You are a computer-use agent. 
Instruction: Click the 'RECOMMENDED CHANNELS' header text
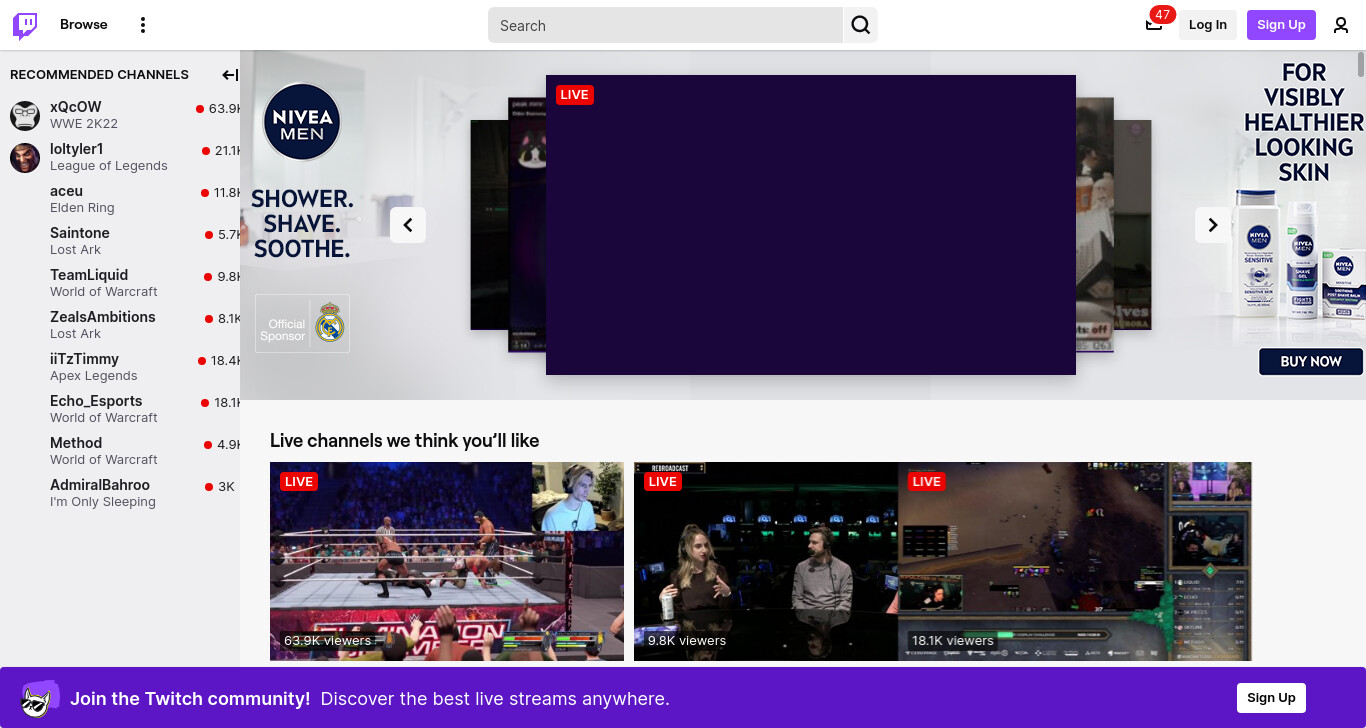click(x=99, y=75)
